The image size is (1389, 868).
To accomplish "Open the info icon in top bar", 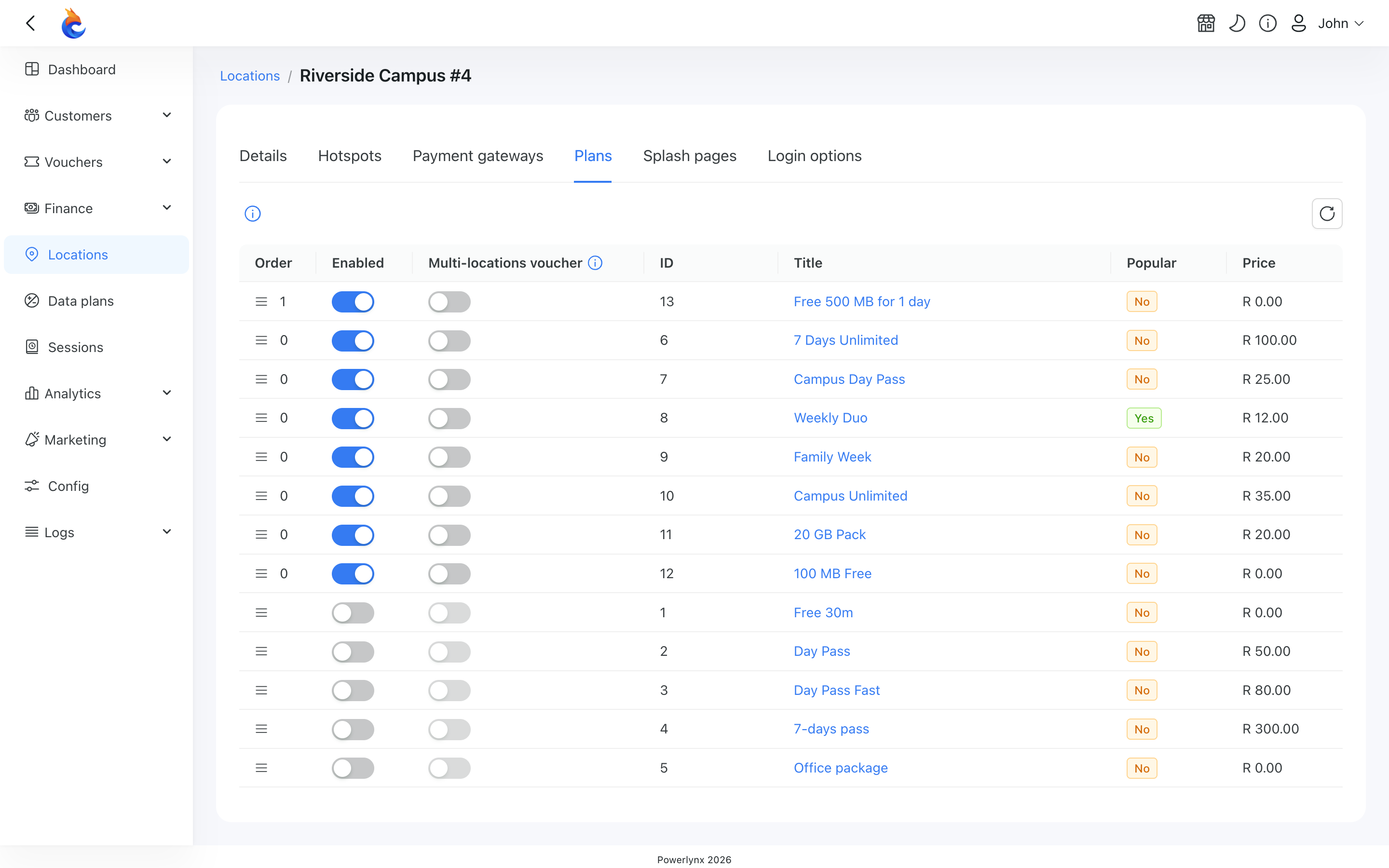I will (1268, 23).
